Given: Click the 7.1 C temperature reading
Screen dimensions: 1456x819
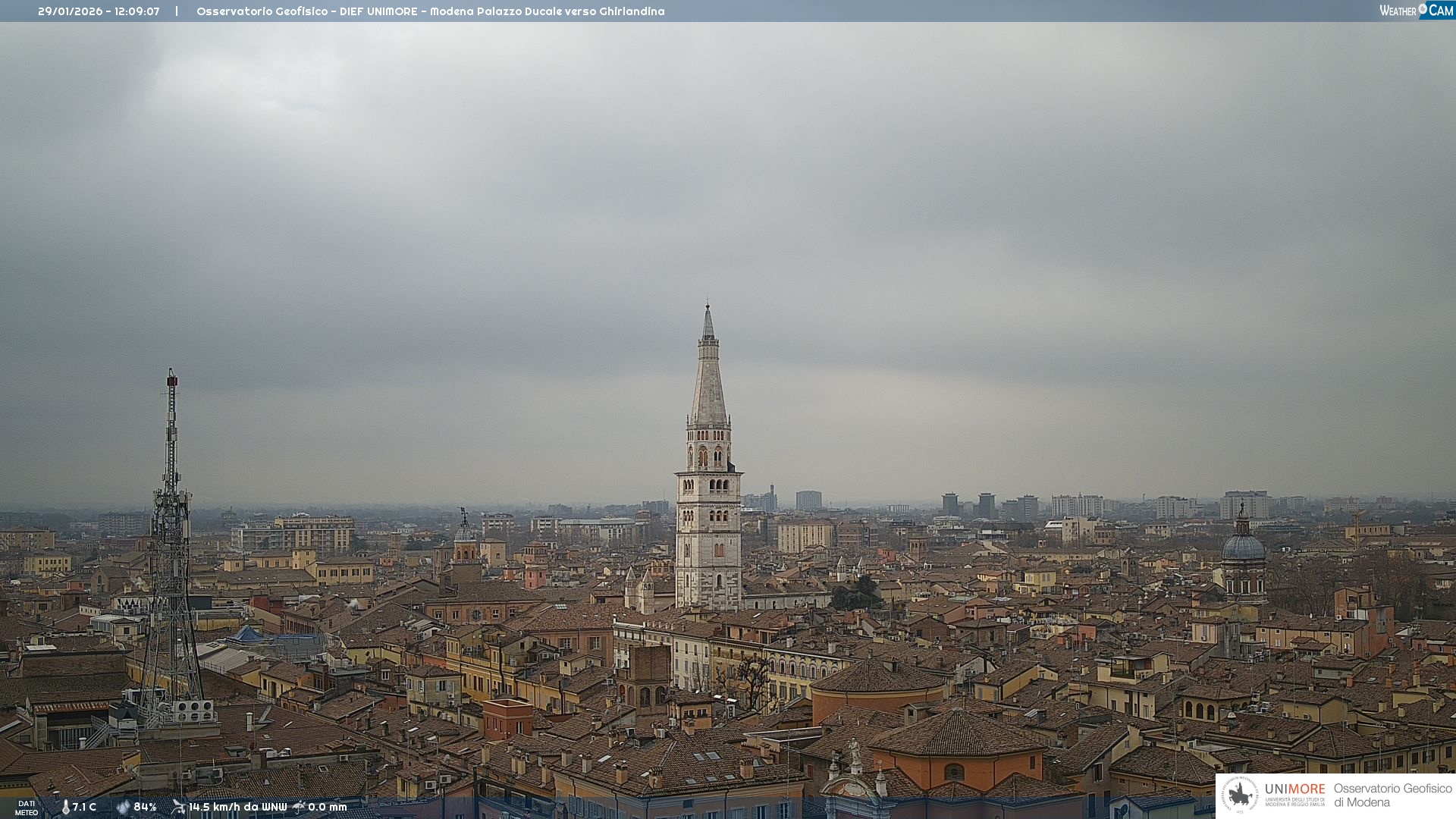Looking at the screenshot, I should (84, 807).
